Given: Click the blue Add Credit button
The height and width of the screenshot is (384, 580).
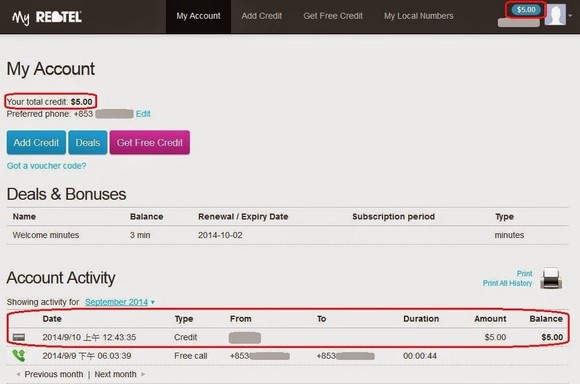Looking at the screenshot, I should coord(36,142).
